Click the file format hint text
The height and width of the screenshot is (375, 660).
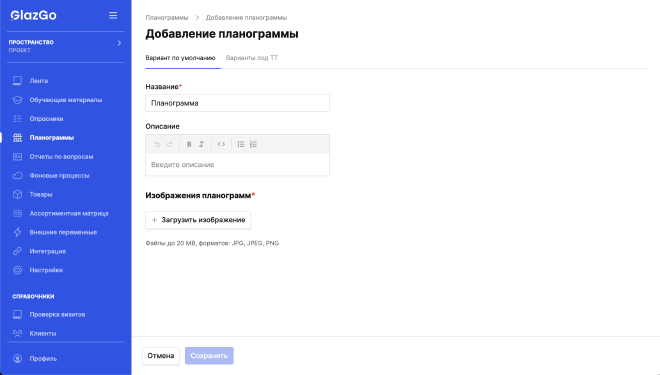212,243
